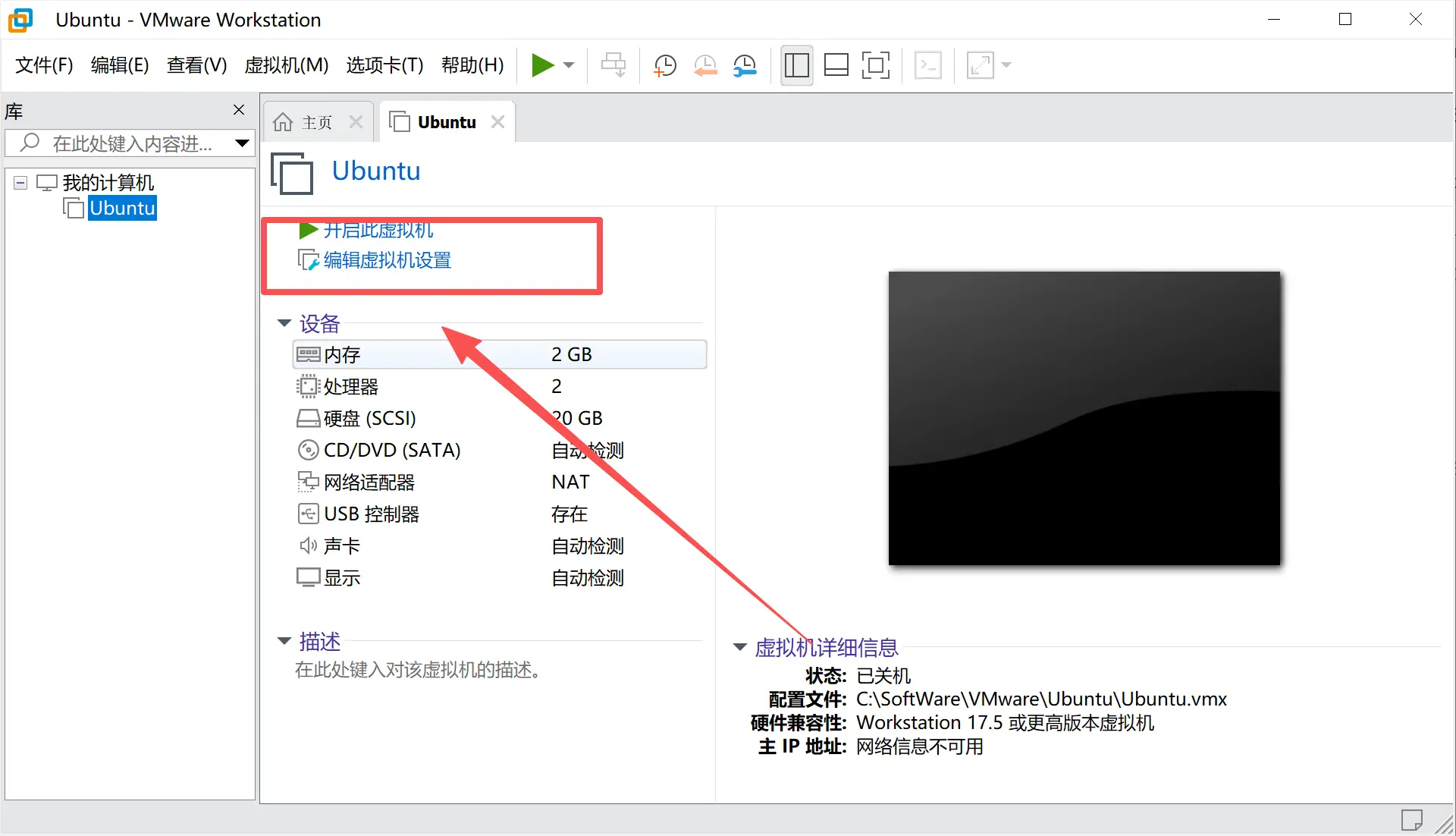This screenshot has height=836, width=1456.
Task: Close the Ubuntu tab
Action: click(497, 122)
